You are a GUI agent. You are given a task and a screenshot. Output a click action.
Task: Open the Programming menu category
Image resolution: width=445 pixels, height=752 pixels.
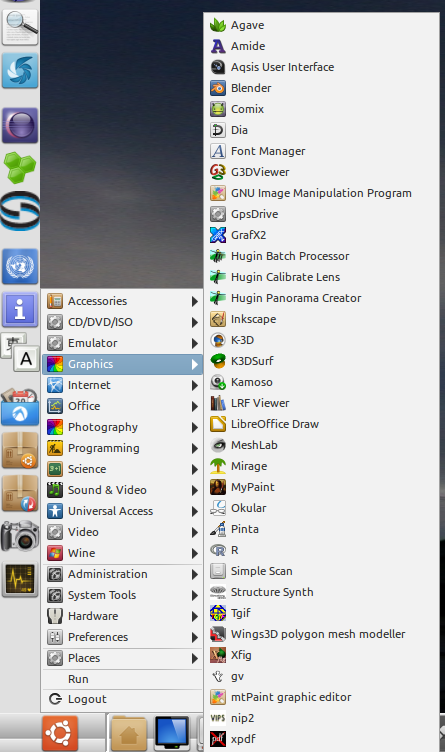click(122, 448)
